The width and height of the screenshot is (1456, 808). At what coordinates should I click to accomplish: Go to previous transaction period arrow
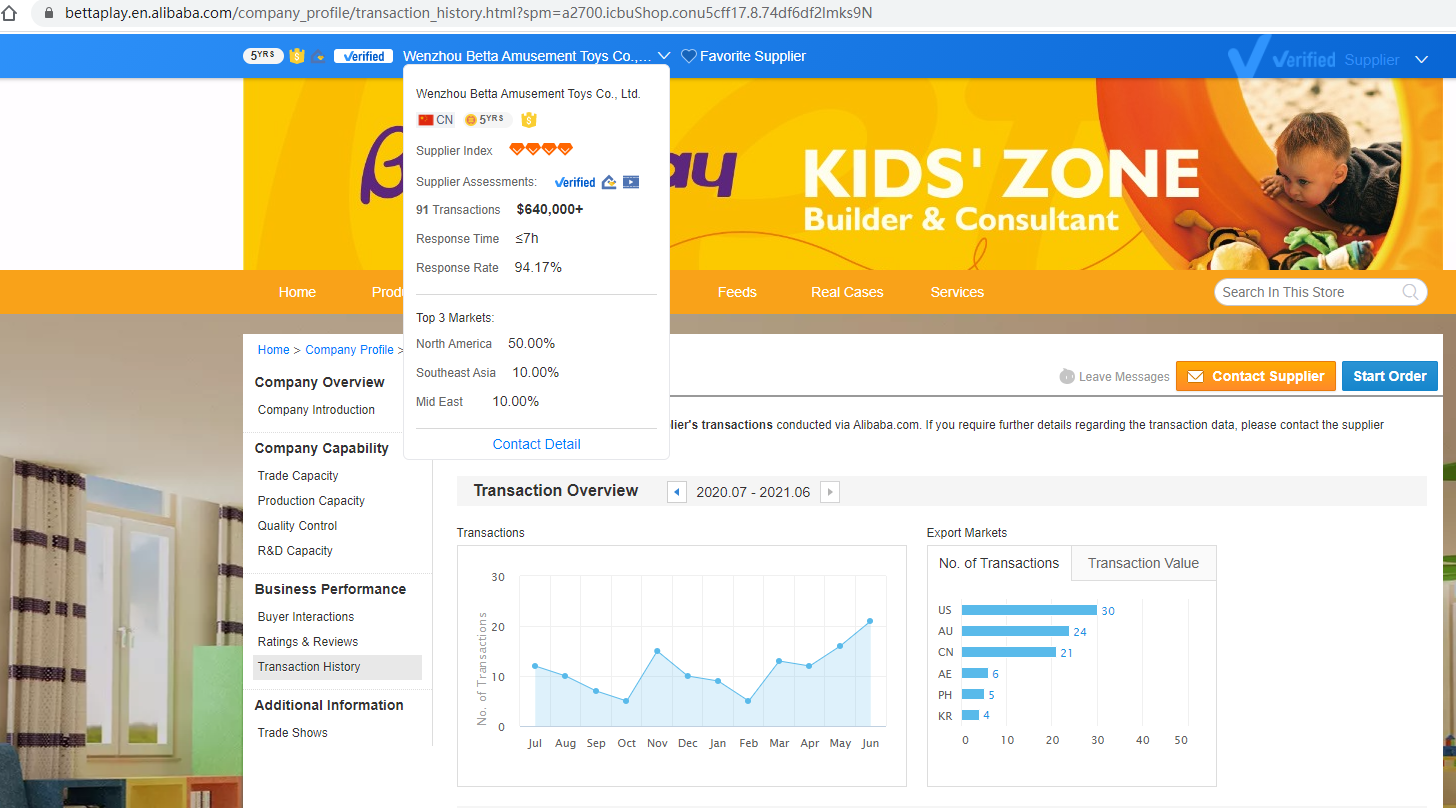pyautogui.click(x=677, y=492)
